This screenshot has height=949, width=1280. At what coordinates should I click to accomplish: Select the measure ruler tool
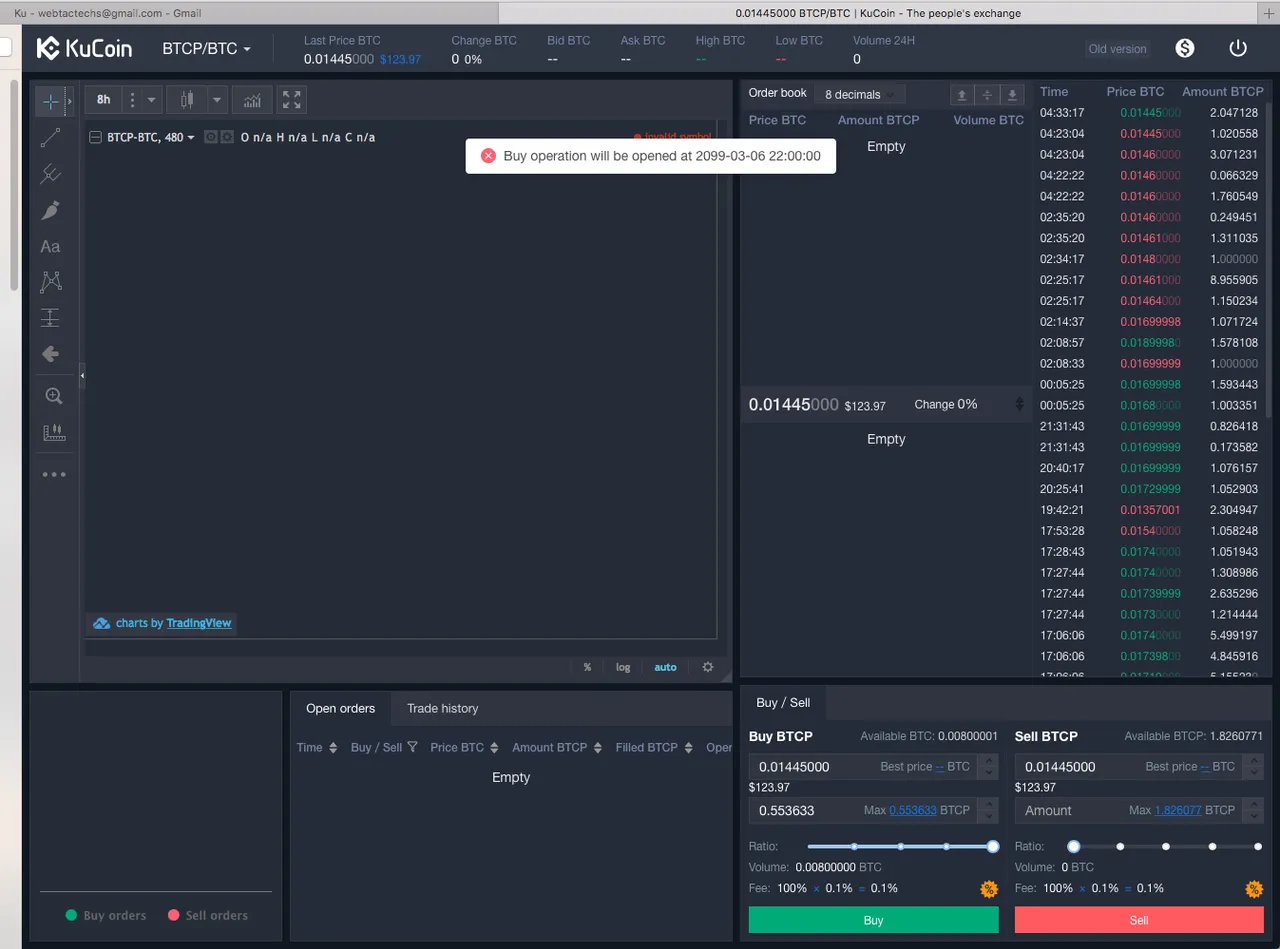(x=54, y=433)
